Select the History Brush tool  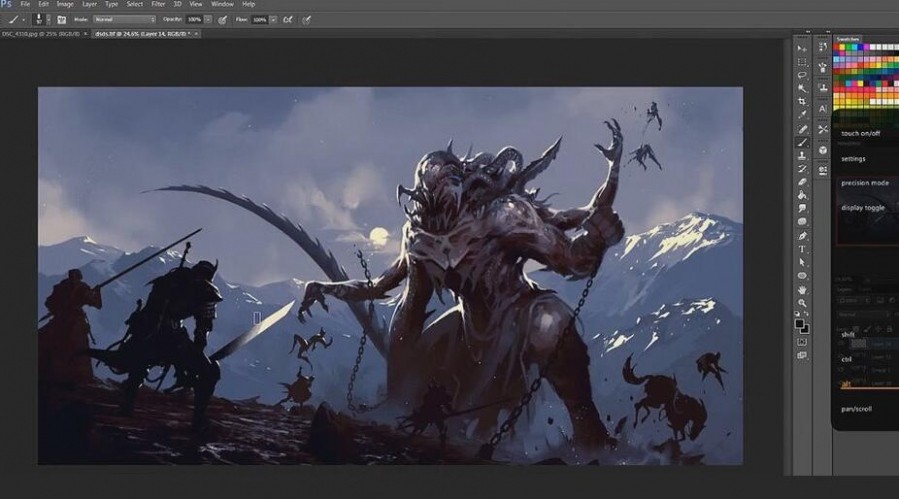click(802, 169)
